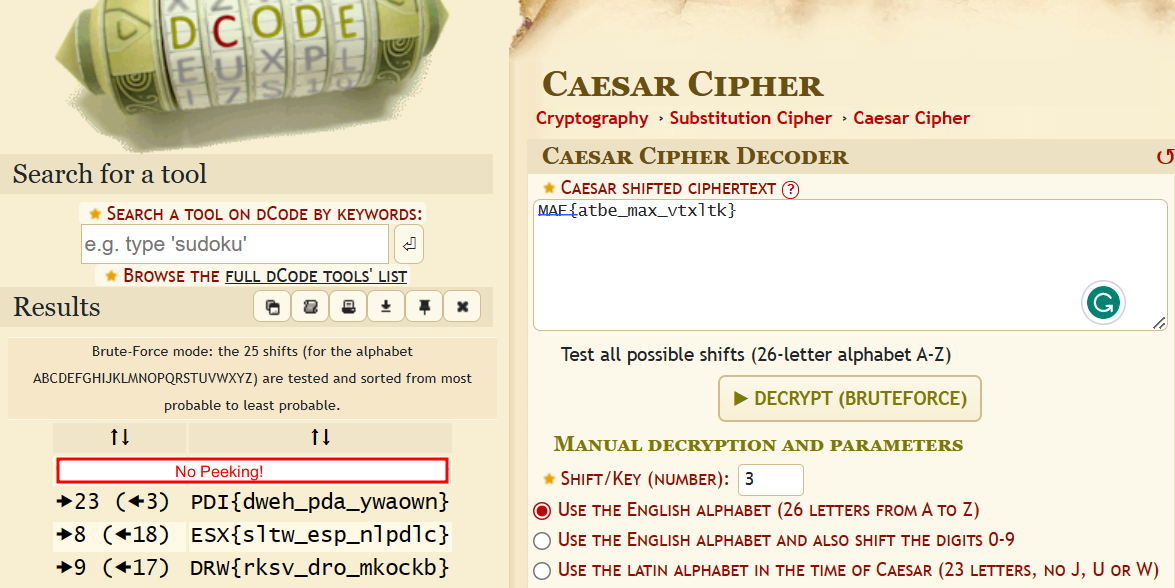The image size is (1175, 588).
Task: Sort results by decrypted text column arrows
Action: 321,437
